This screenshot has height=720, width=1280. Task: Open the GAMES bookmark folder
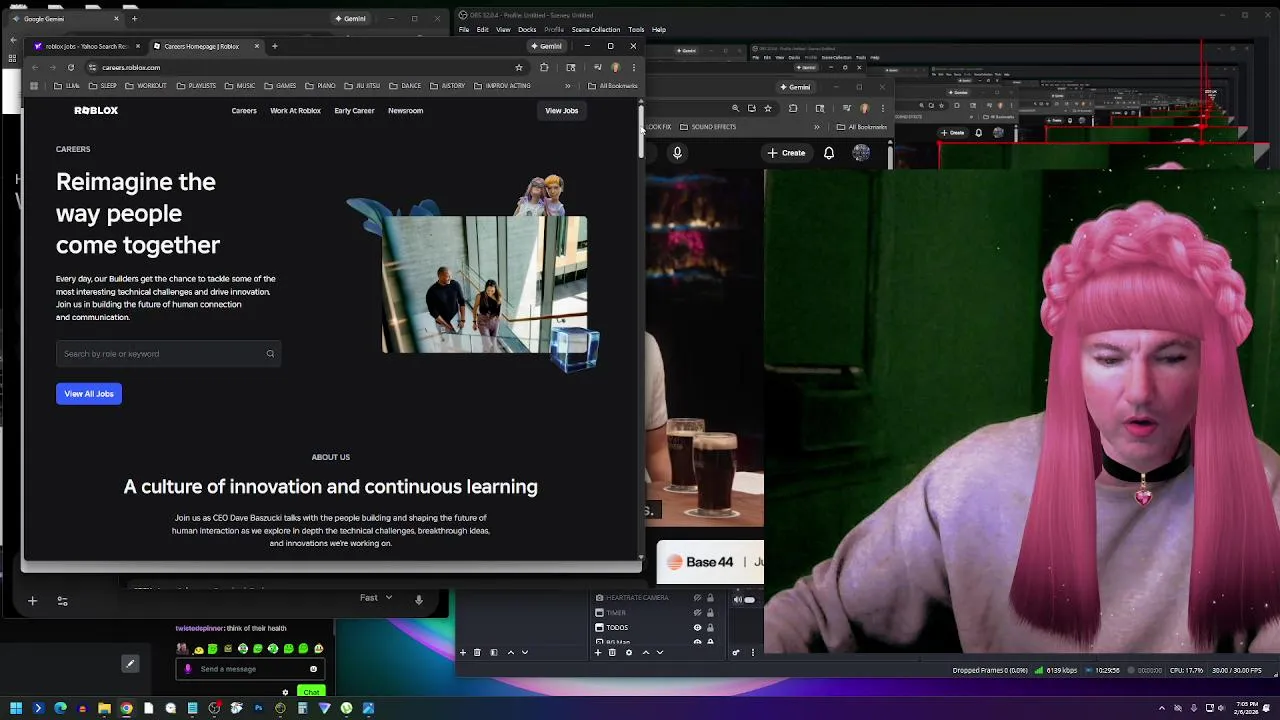[x=280, y=86]
